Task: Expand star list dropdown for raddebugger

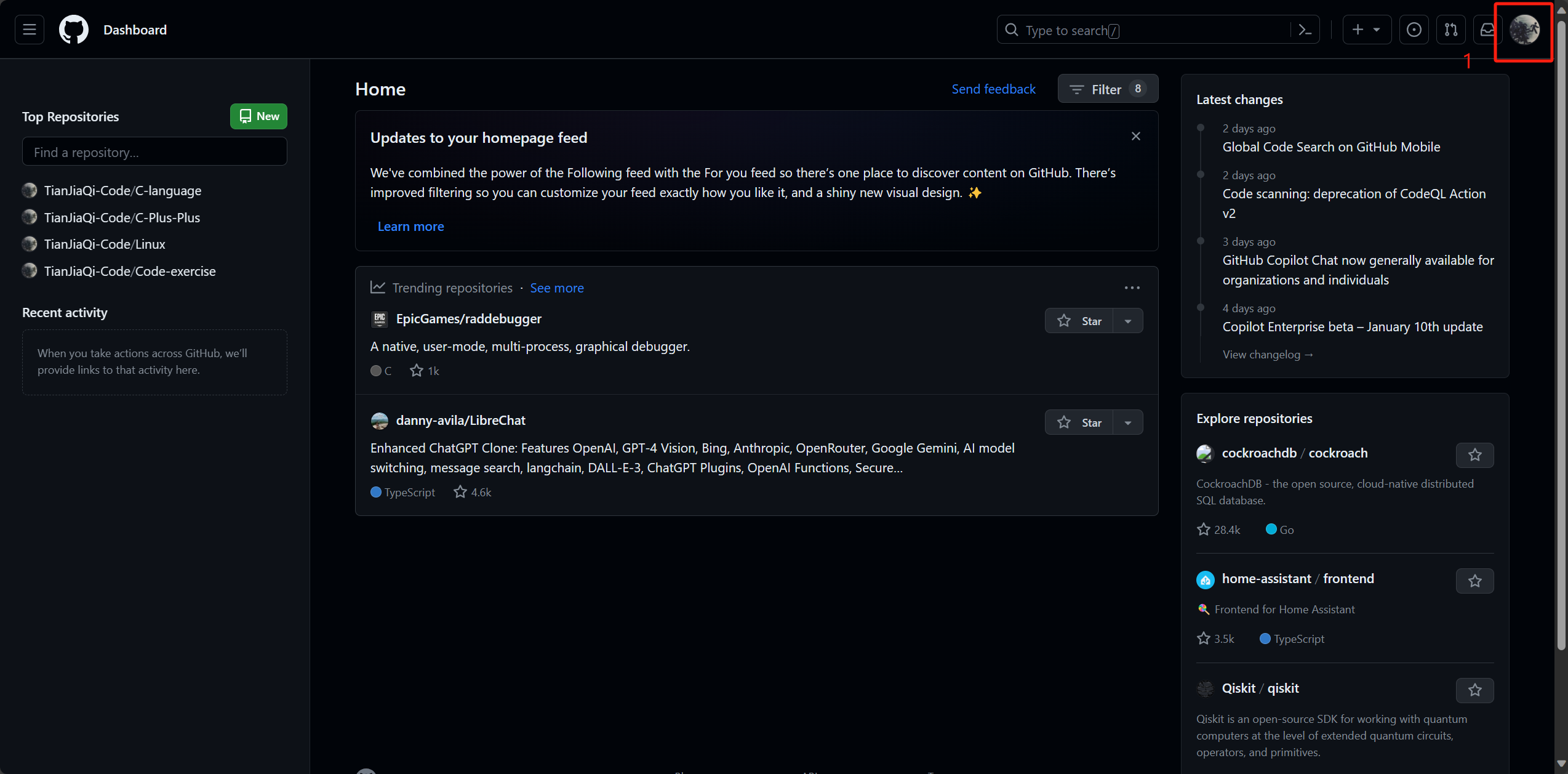Action: pyautogui.click(x=1127, y=321)
